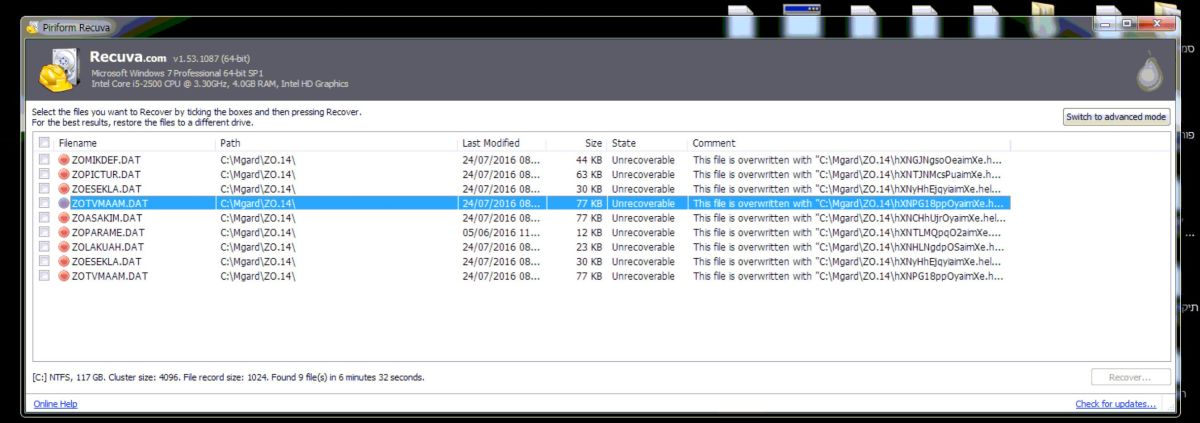Click the Recover... button
This screenshot has height=423, width=1200.
pos(1131,378)
